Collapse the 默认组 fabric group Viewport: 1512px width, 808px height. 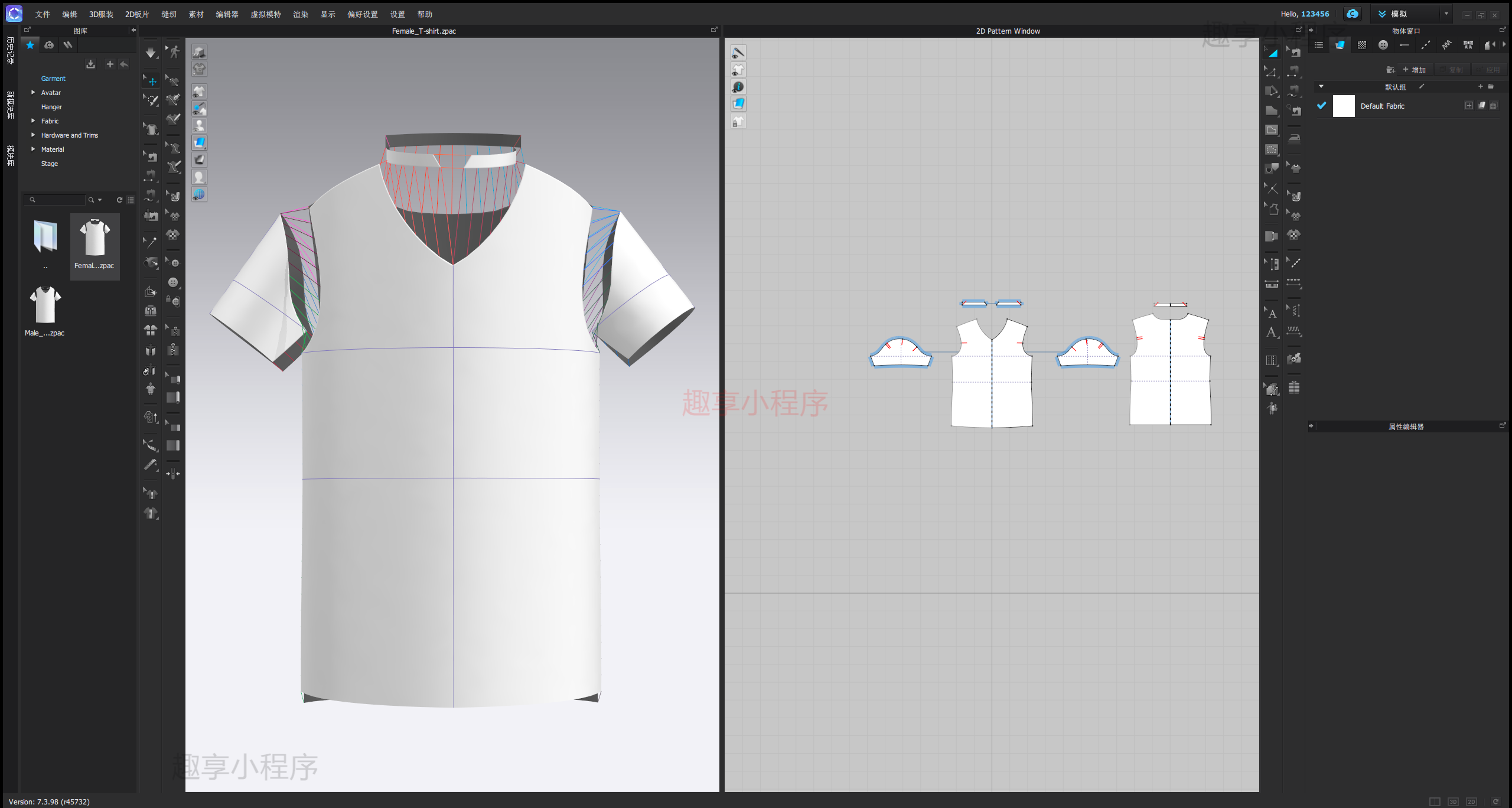tap(1321, 86)
